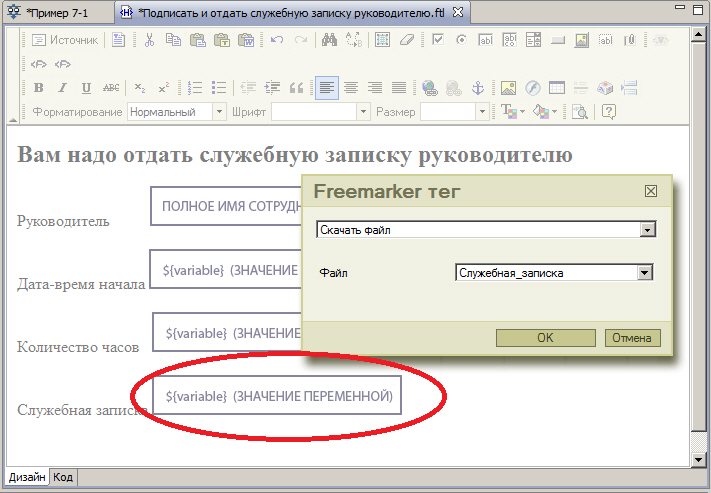The height and width of the screenshot is (493, 711).
Task: Switch to the Код tab
Action: point(63,478)
